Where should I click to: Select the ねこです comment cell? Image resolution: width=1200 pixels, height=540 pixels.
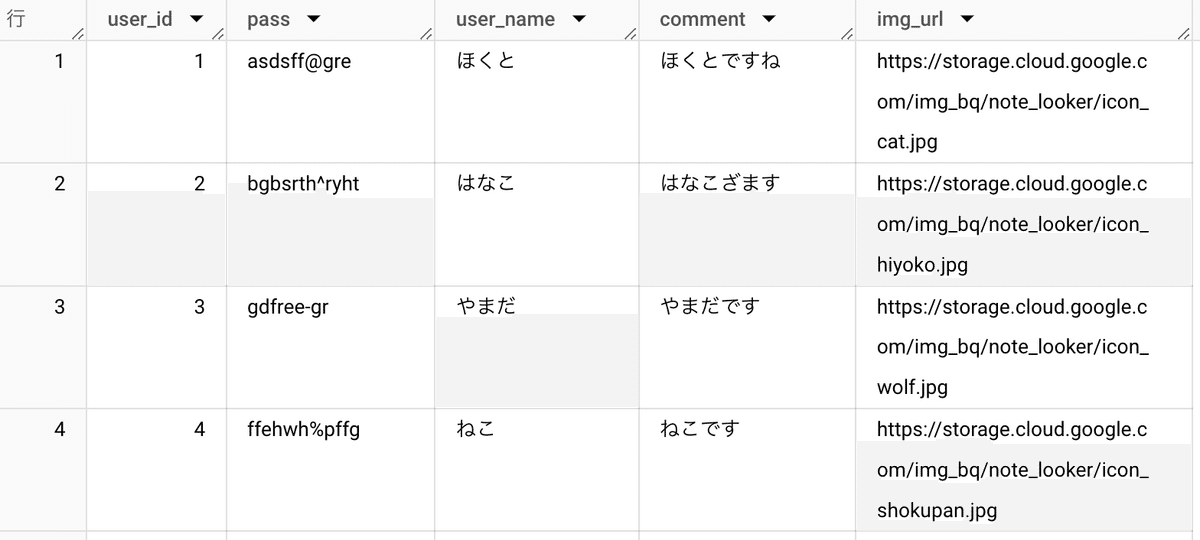pos(747,470)
